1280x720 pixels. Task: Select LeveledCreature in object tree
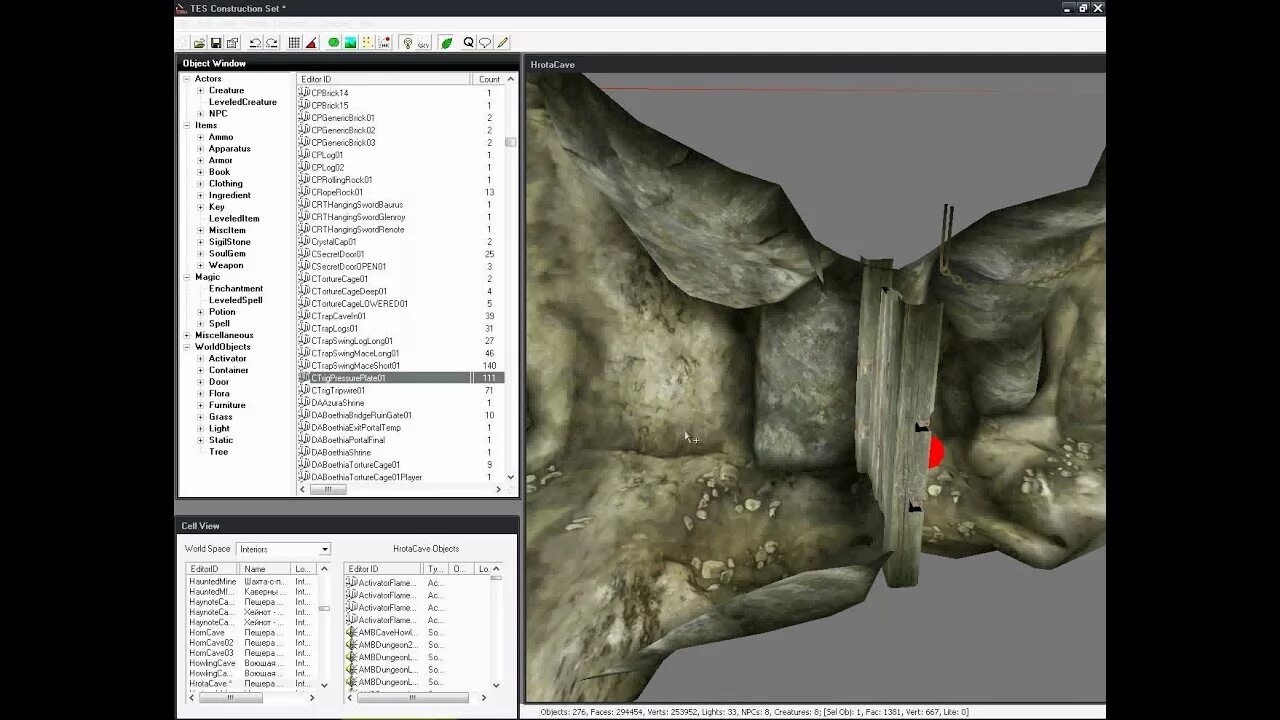click(242, 102)
